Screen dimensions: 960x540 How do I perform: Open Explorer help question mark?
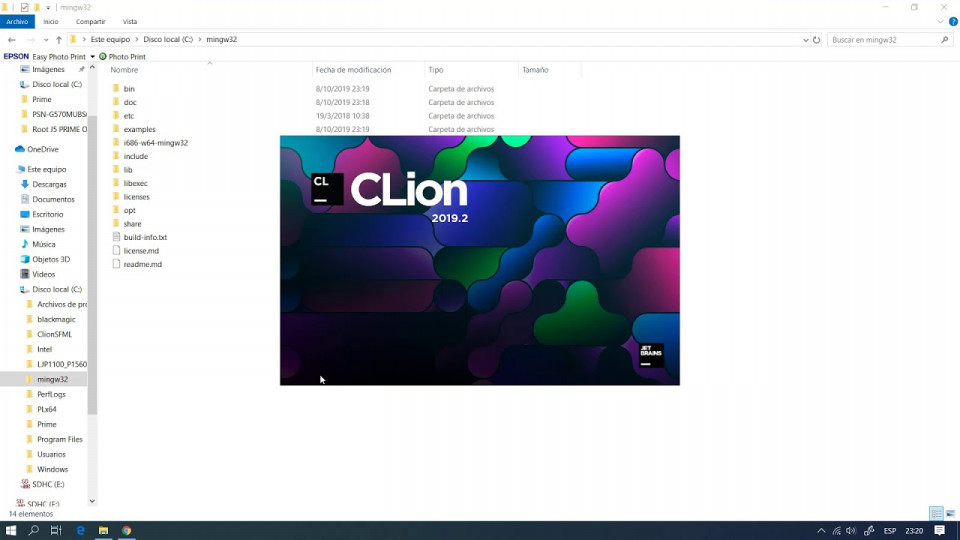coord(953,21)
